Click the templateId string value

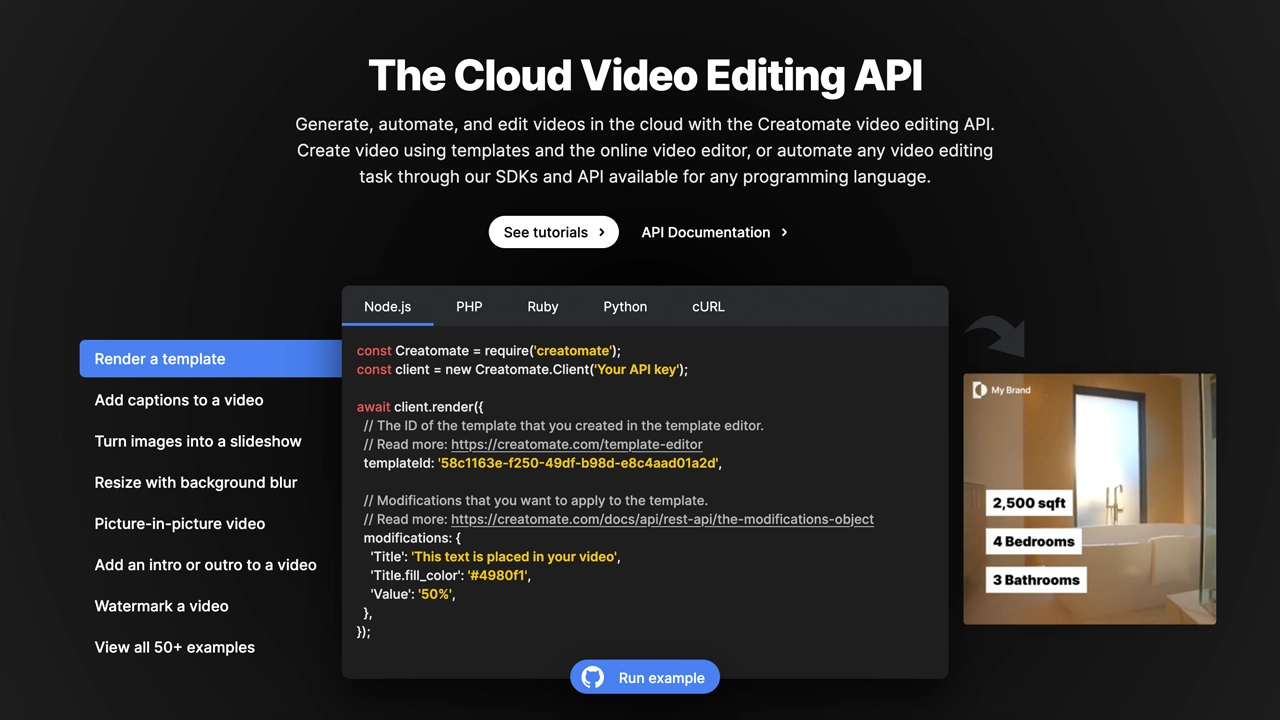coord(578,463)
